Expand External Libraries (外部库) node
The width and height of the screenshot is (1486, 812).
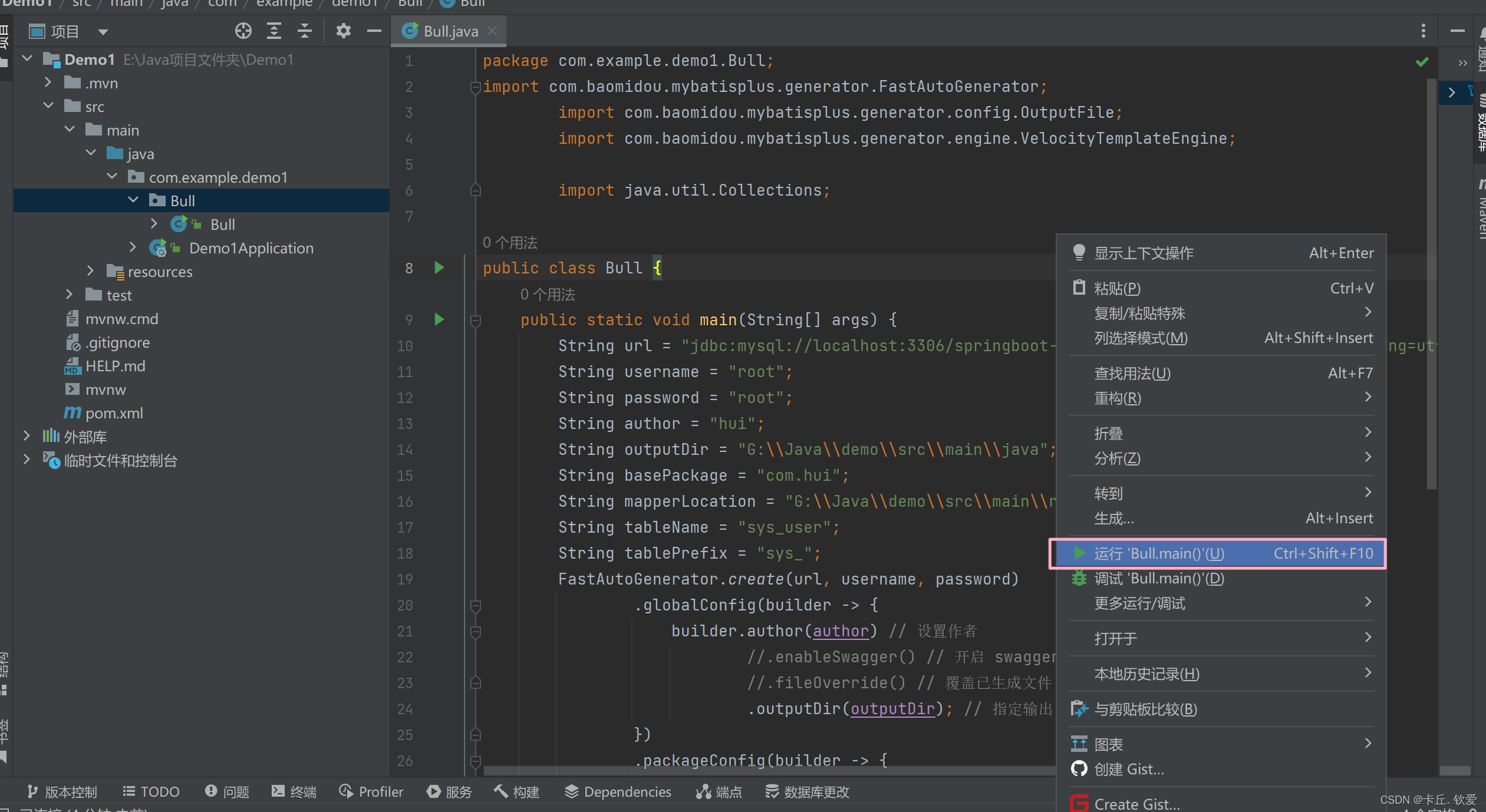[27, 436]
